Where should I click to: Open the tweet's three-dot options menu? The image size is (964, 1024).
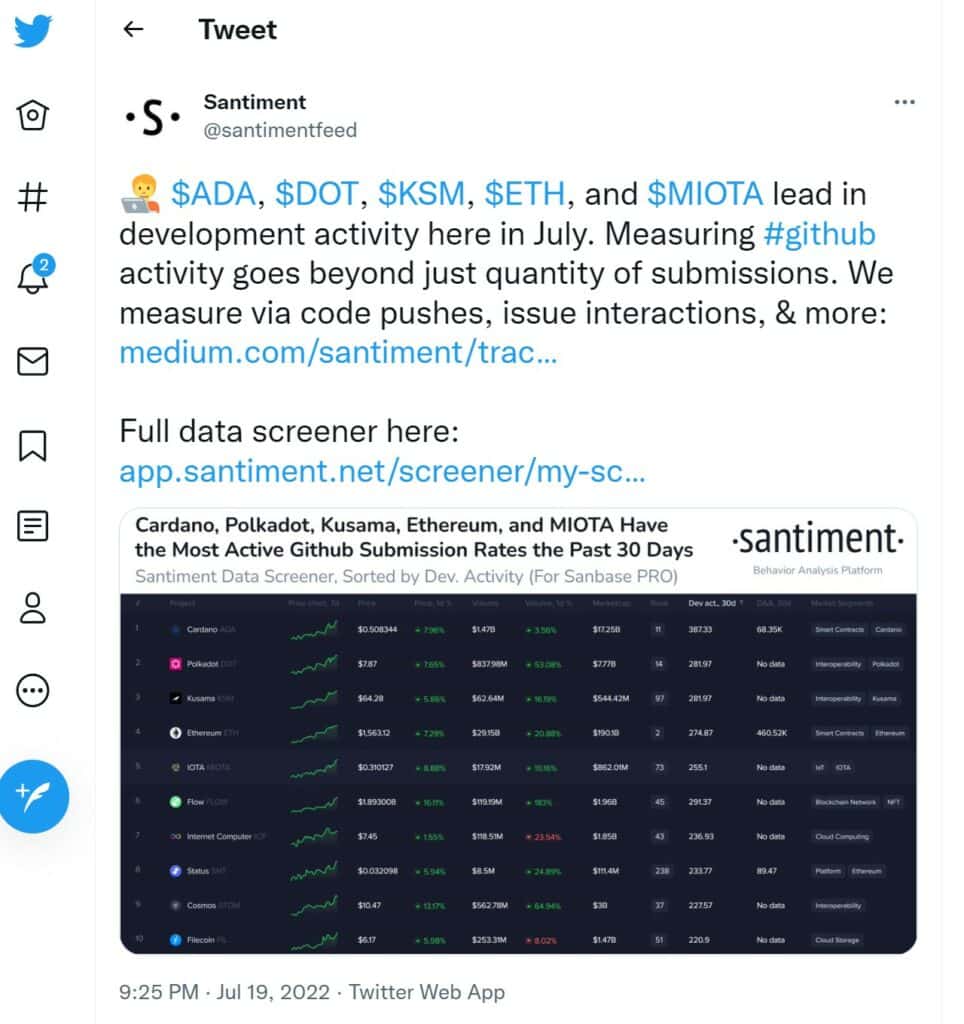904,102
